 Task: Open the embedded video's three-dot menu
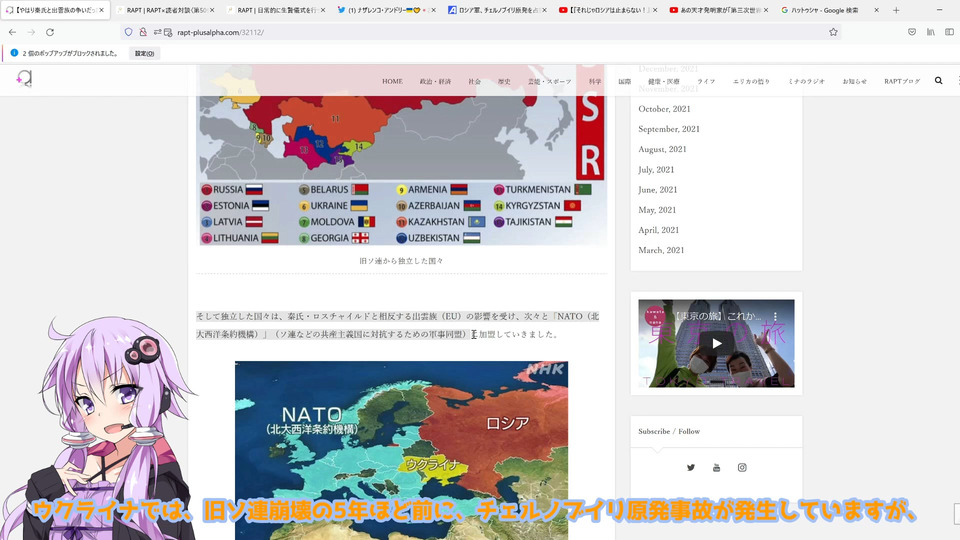tap(775, 316)
